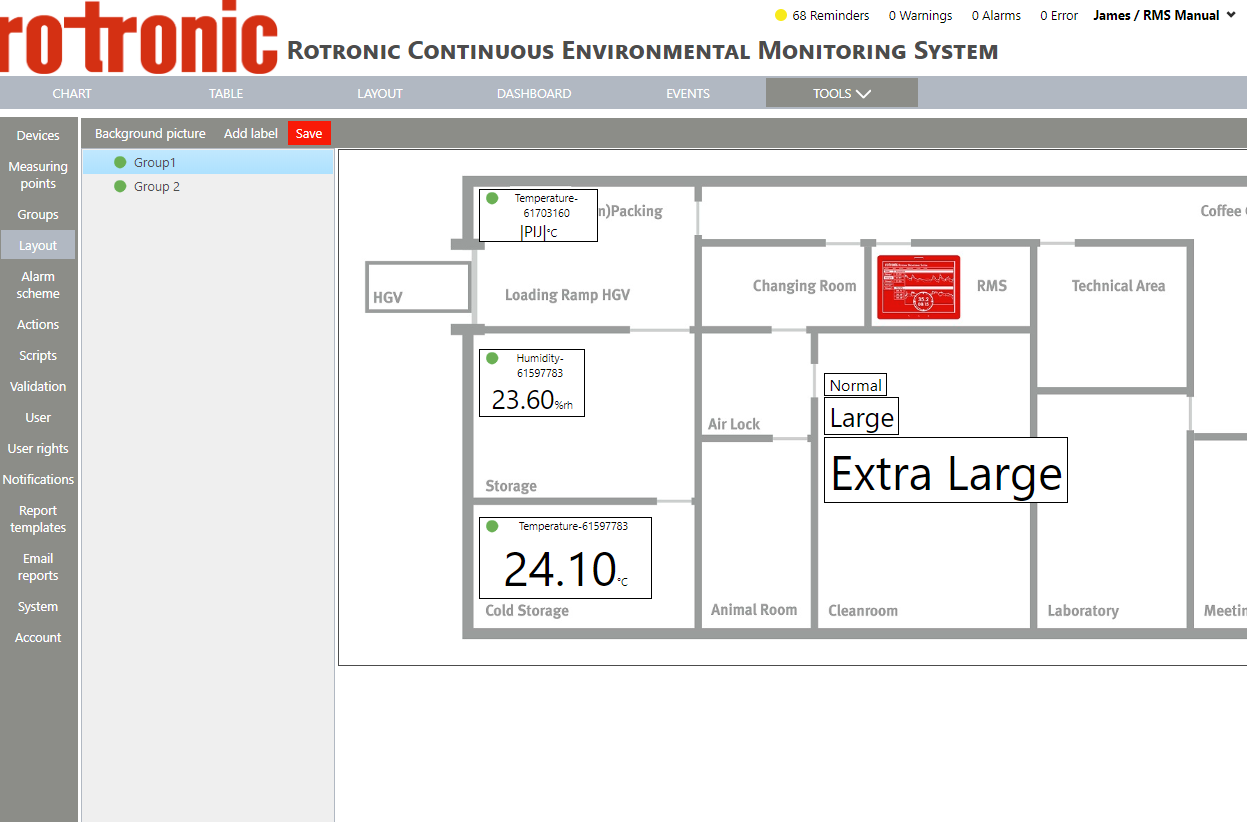Click the 24.10 °C temperature value
Screen dimensions: 1247x822
click(566, 569)
